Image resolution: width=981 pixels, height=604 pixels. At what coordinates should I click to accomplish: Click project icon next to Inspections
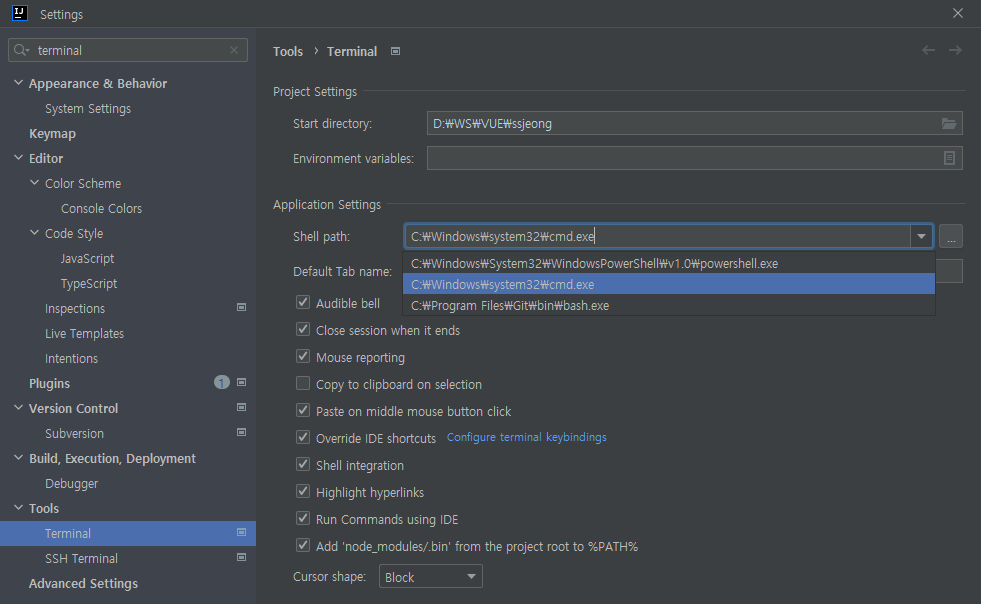241,307
